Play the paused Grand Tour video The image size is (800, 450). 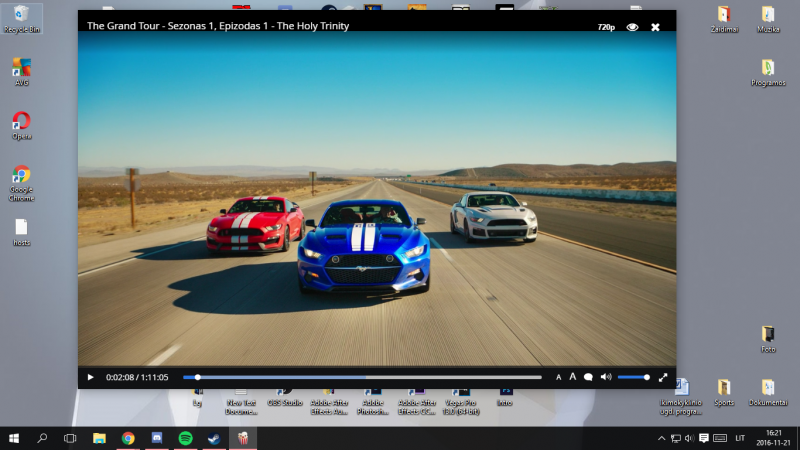click(90, 378)
